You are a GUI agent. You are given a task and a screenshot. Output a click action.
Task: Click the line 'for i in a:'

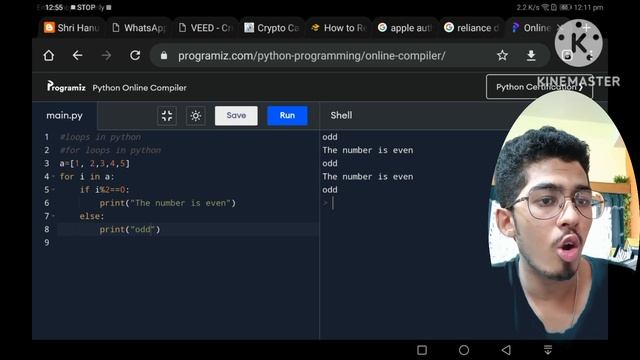[87, 176]
